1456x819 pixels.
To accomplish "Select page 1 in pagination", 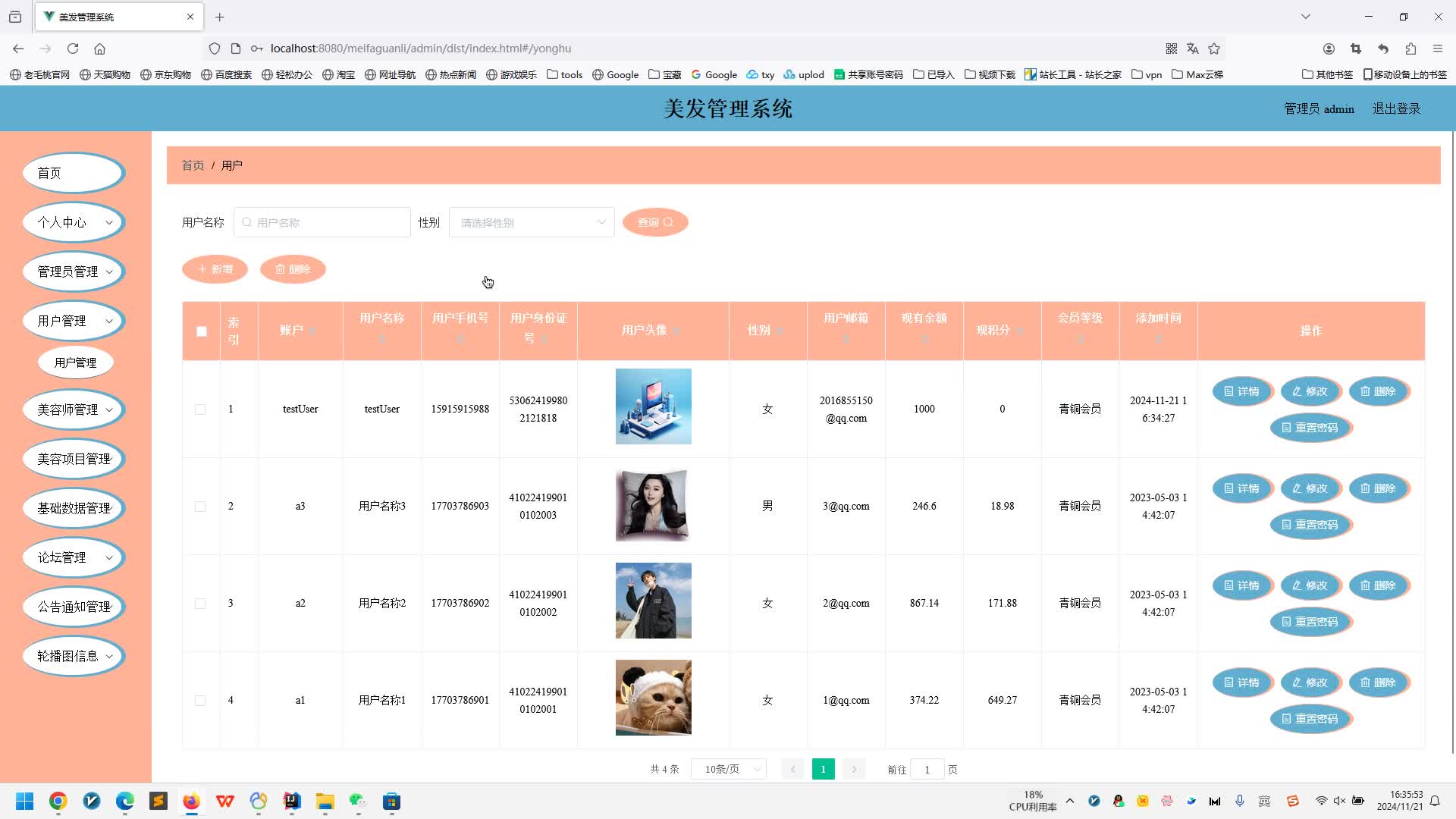I will pos(823,769).
